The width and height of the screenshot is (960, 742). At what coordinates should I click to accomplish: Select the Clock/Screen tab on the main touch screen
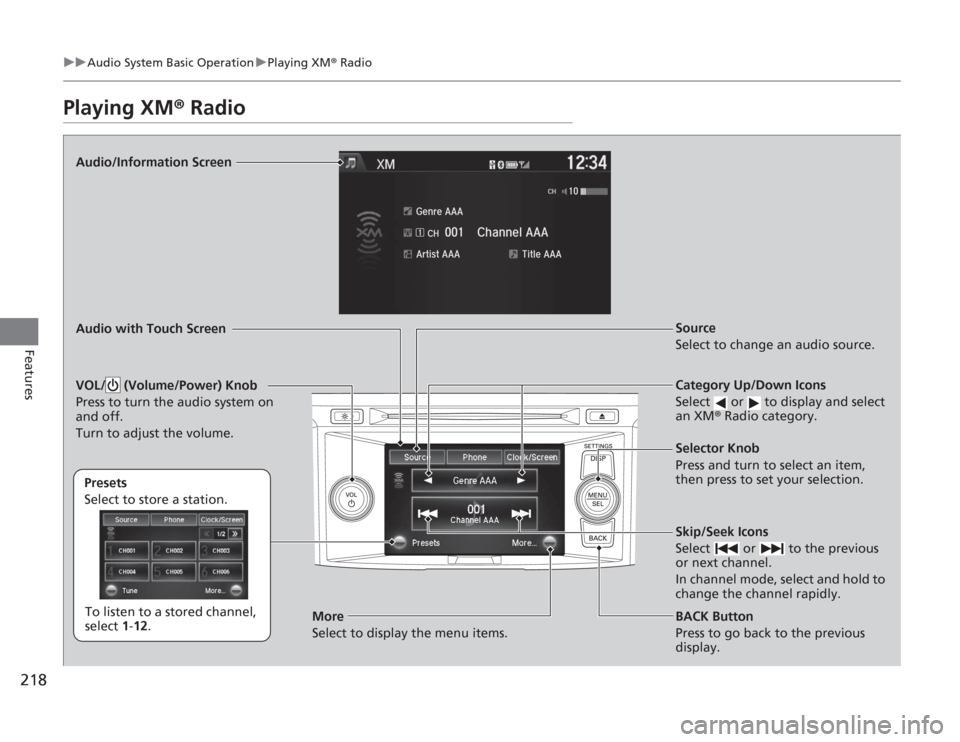click(x=531, y=457)
